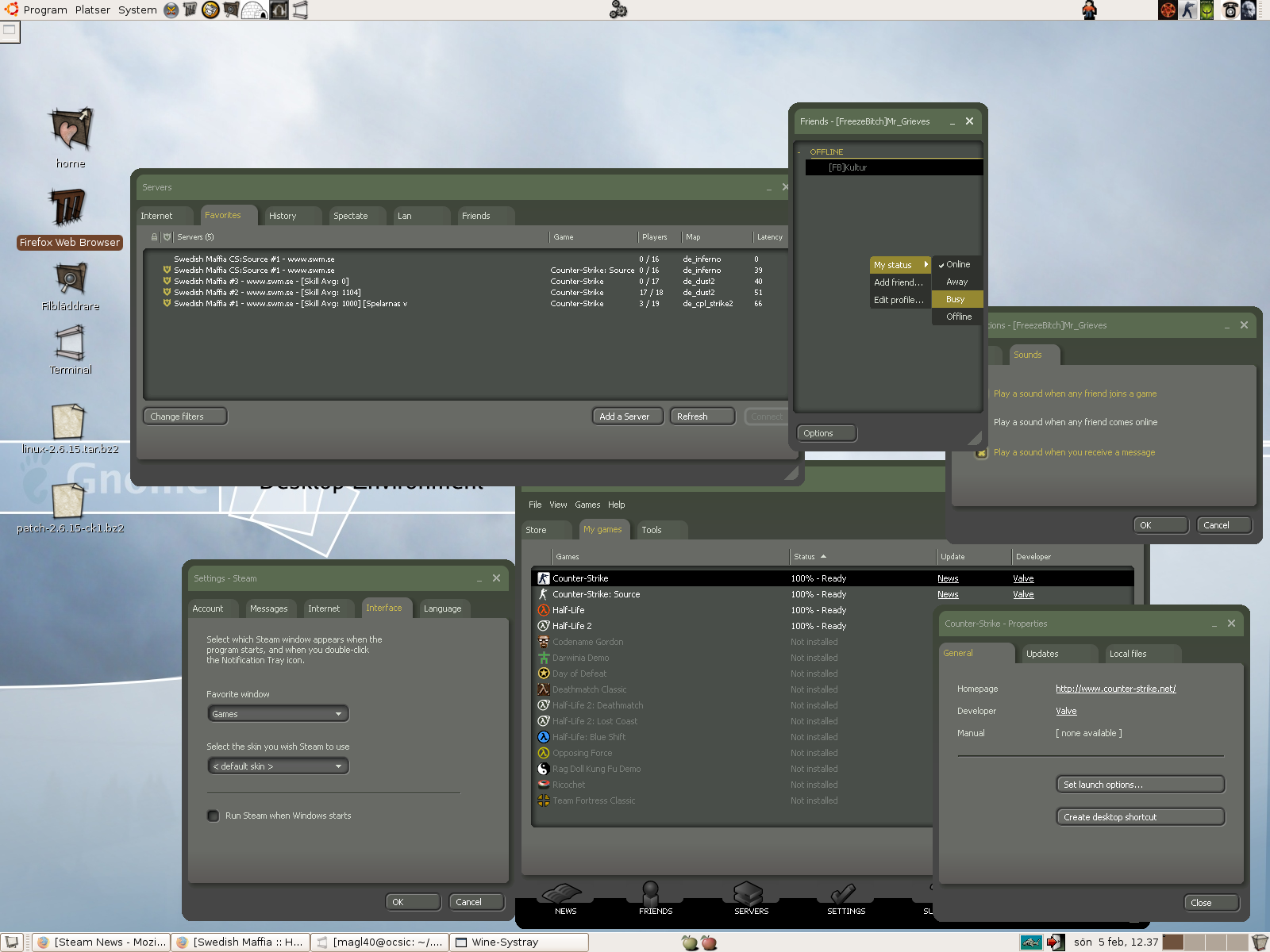
Task: Collapse the OFFLINE friends group
Action: pyautogui.click(x=799, y=152)
